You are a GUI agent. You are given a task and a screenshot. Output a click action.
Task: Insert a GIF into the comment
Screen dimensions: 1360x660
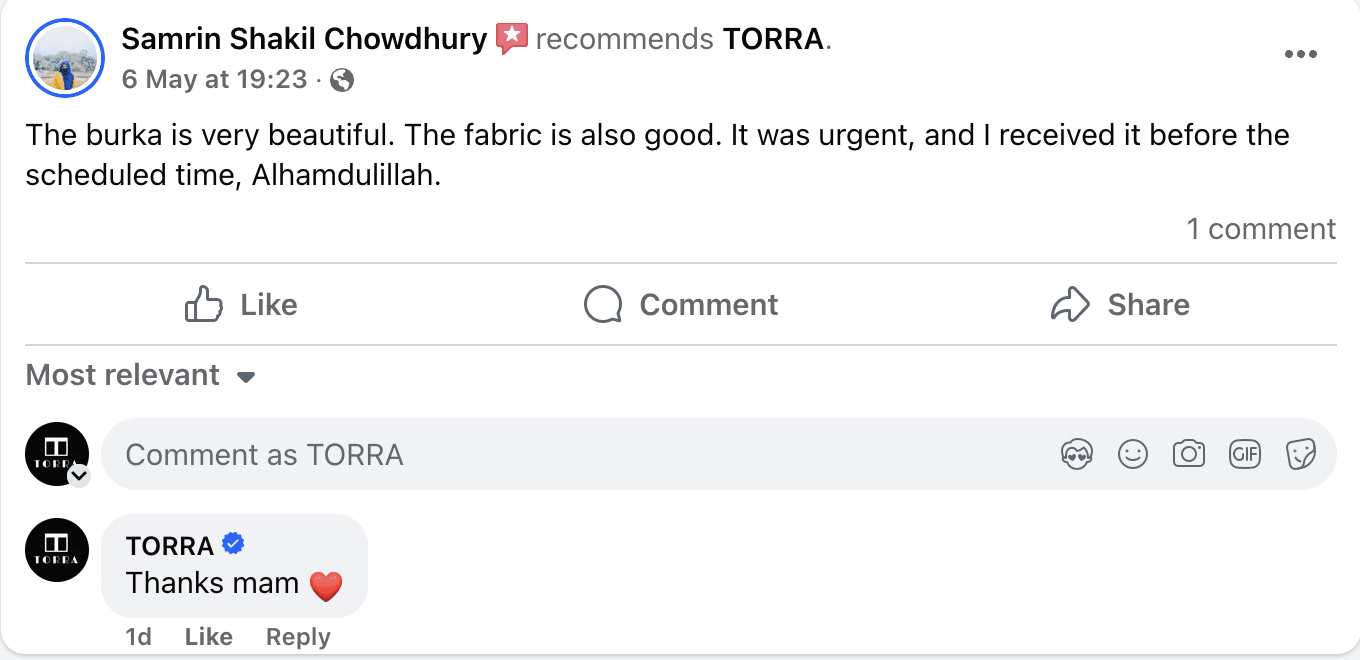tap(1245, 454)
